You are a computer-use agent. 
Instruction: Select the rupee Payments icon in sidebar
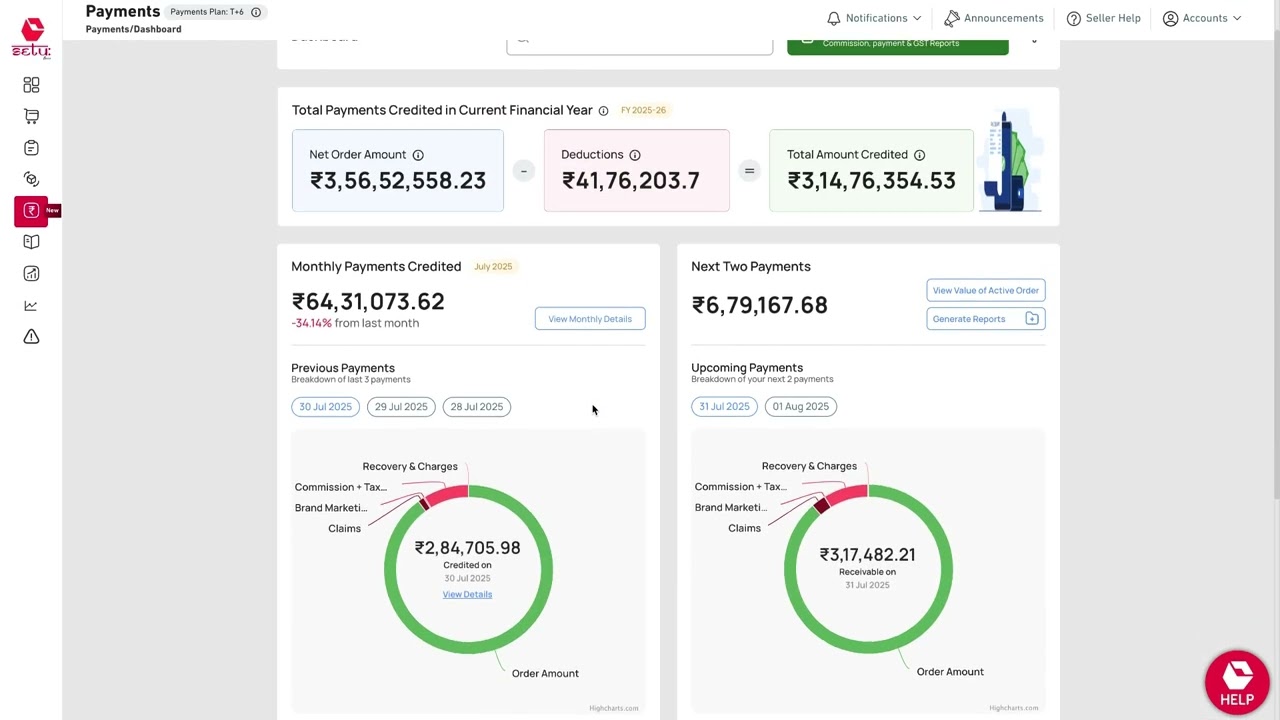(31, 210)
